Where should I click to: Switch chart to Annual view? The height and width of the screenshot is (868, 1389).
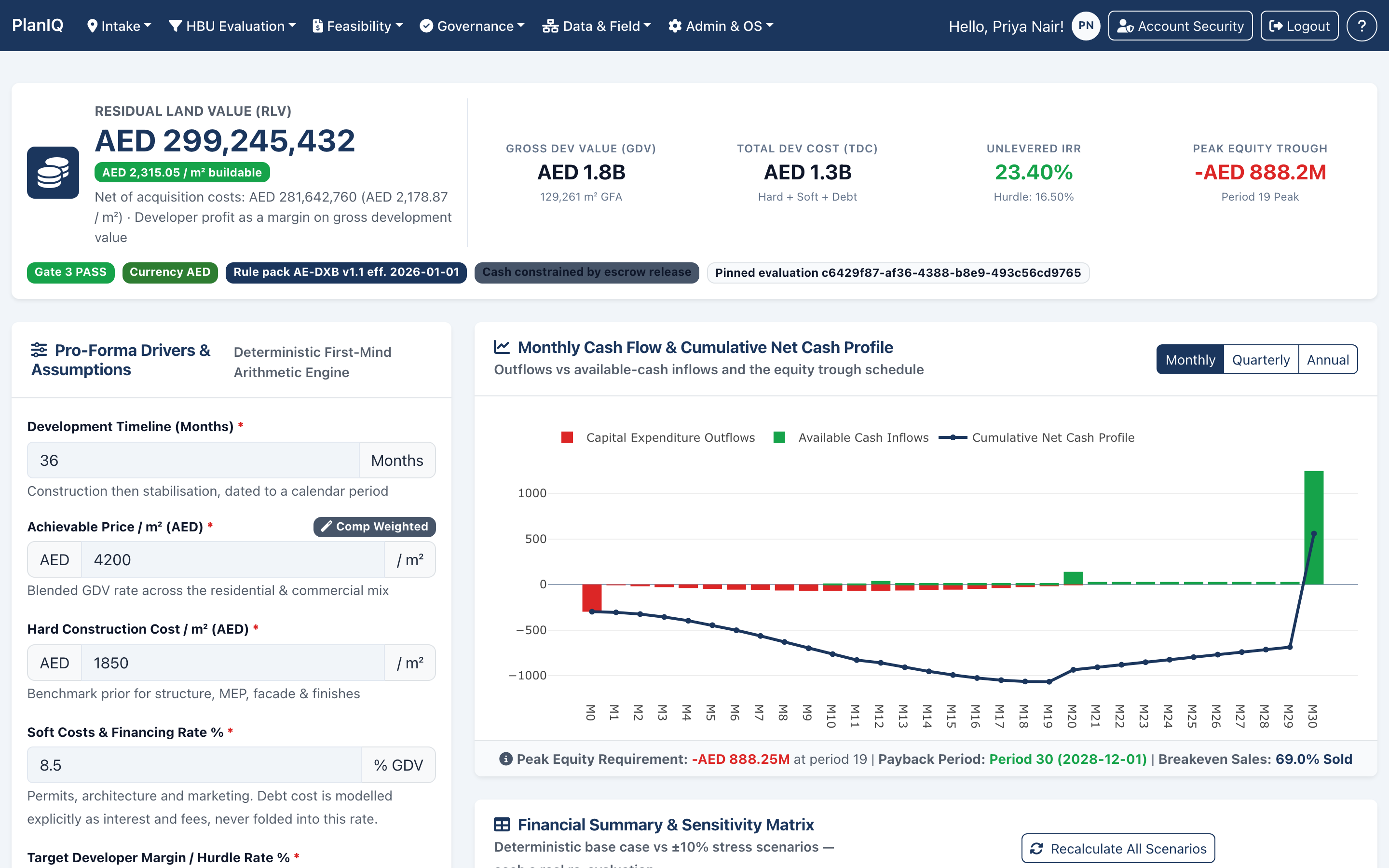tap(1328, 359)
